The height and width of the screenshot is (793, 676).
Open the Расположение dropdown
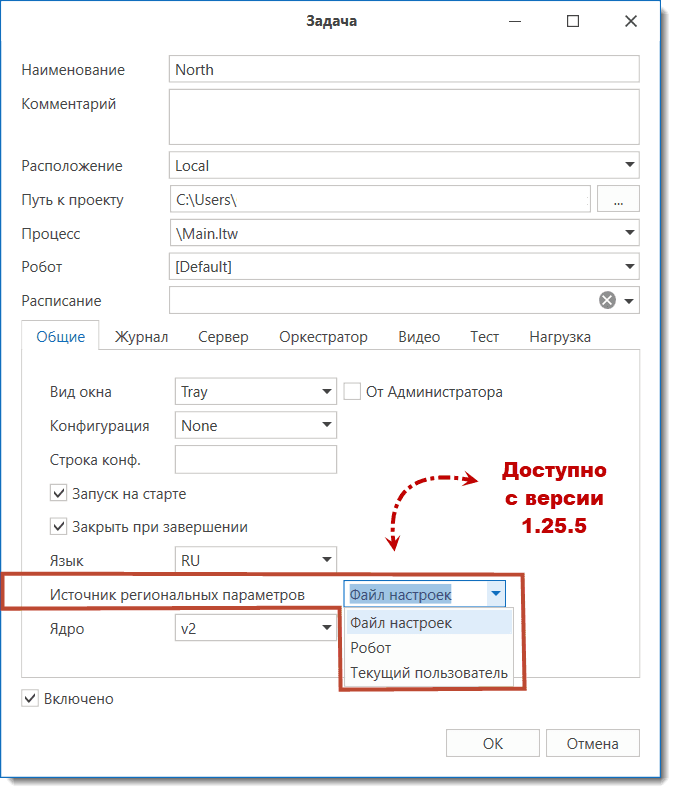pyautogui.click(x=629, y=165)
